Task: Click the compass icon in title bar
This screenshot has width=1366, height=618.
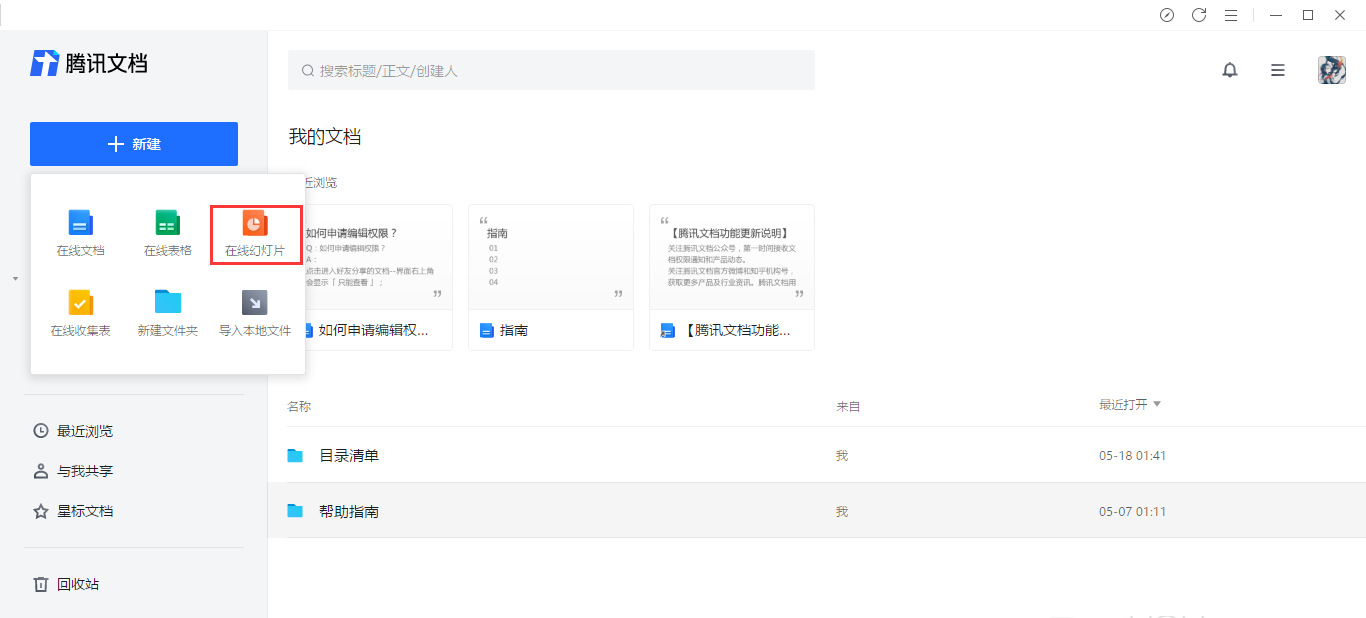Action: point(1167,15)
